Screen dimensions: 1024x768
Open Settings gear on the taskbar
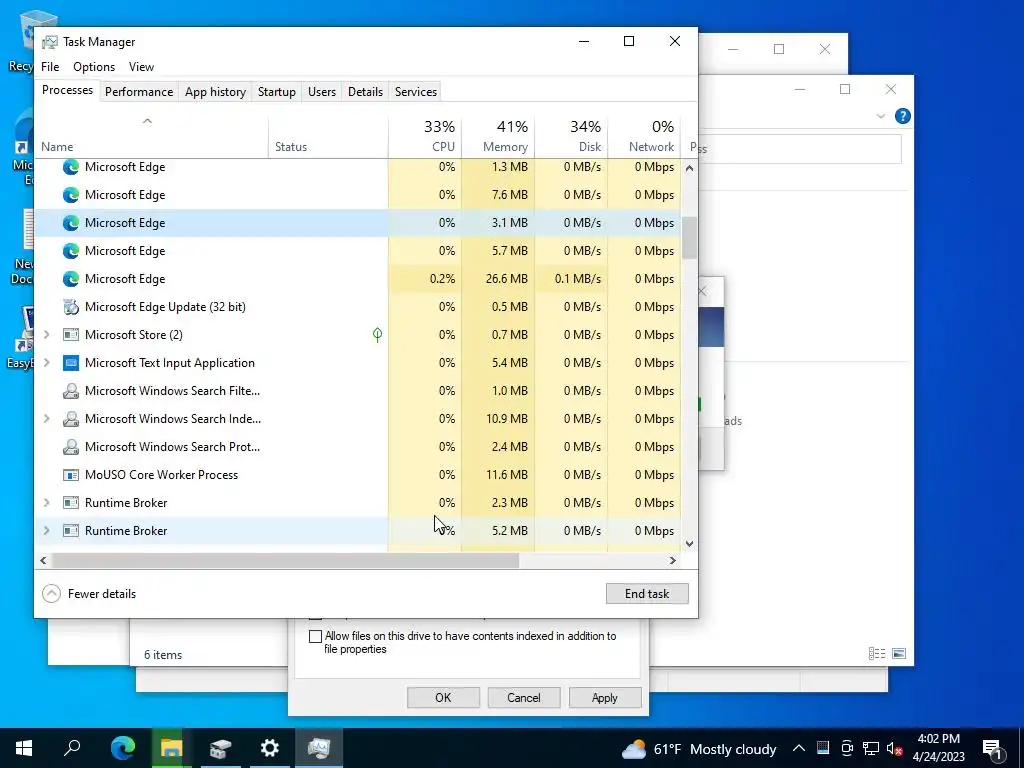click(x=269, y=748)
